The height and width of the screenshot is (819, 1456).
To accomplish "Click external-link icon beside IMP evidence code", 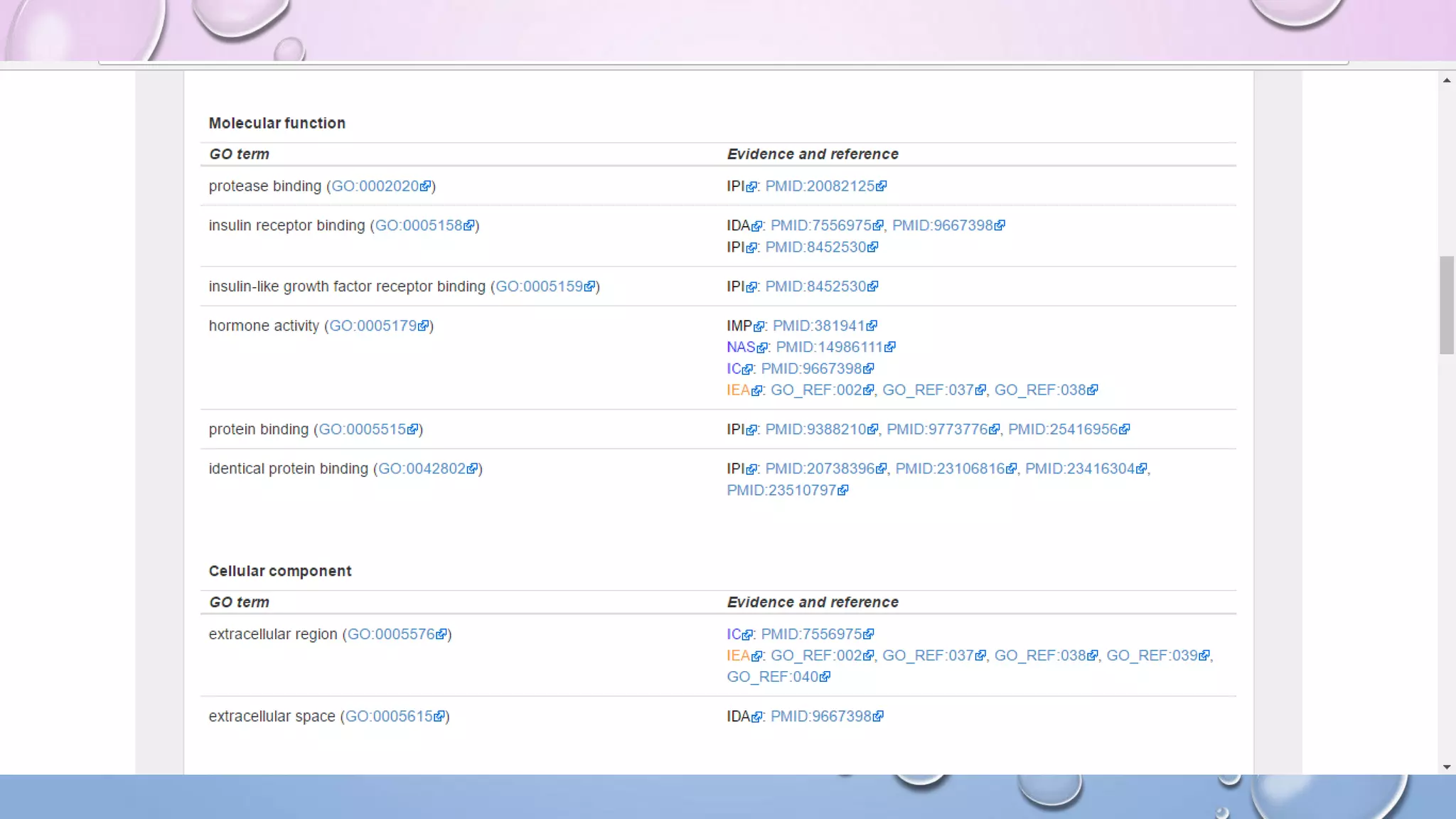I will pos(759,326).
